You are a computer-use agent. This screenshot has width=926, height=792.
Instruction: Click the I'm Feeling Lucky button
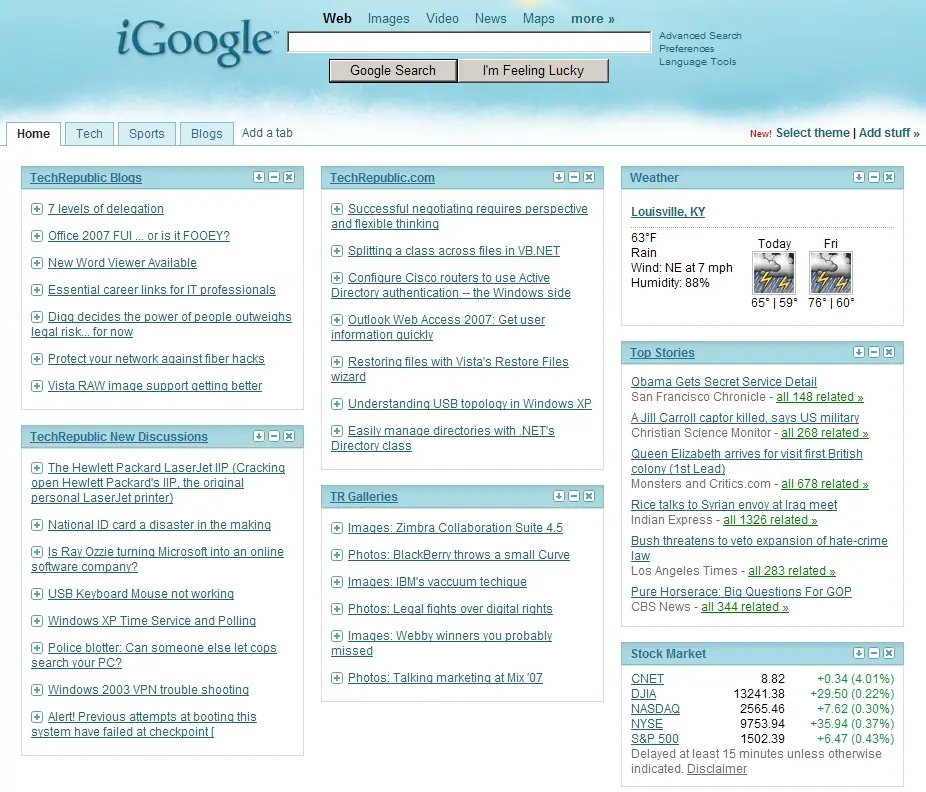[x=533, y=71]
